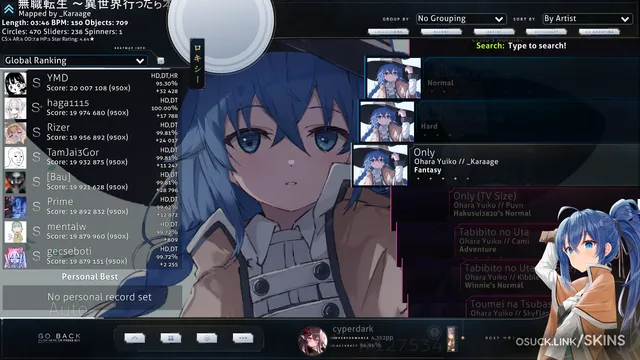The width and height of the screenshot is (640, 360).
Task: Select the Difficulty tab
Action: coord(547,31)
